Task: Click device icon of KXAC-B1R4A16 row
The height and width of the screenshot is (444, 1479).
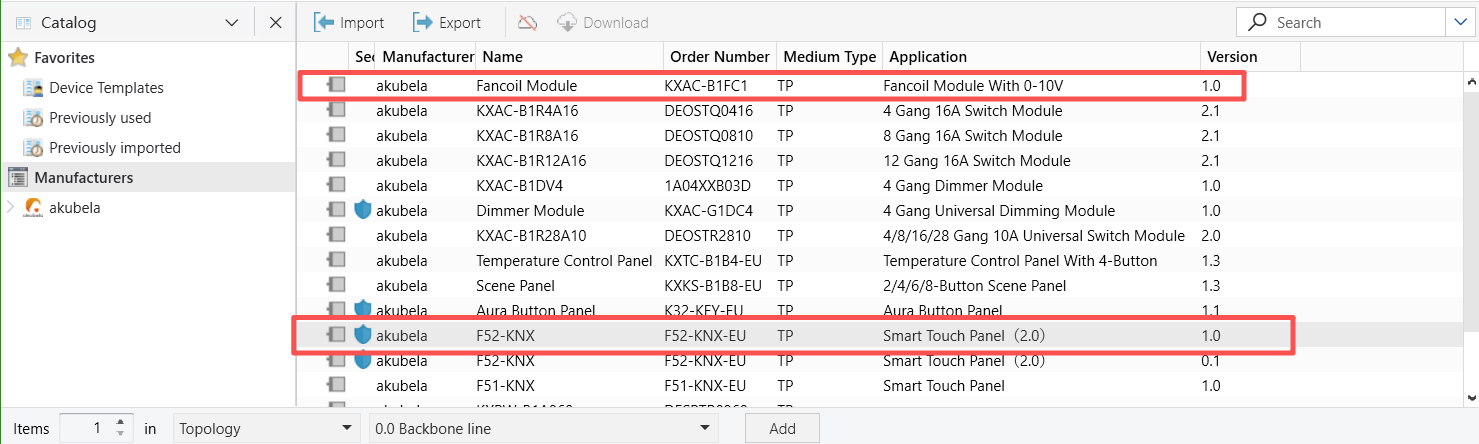Action: pyautogui.click(x=336, y=110)
